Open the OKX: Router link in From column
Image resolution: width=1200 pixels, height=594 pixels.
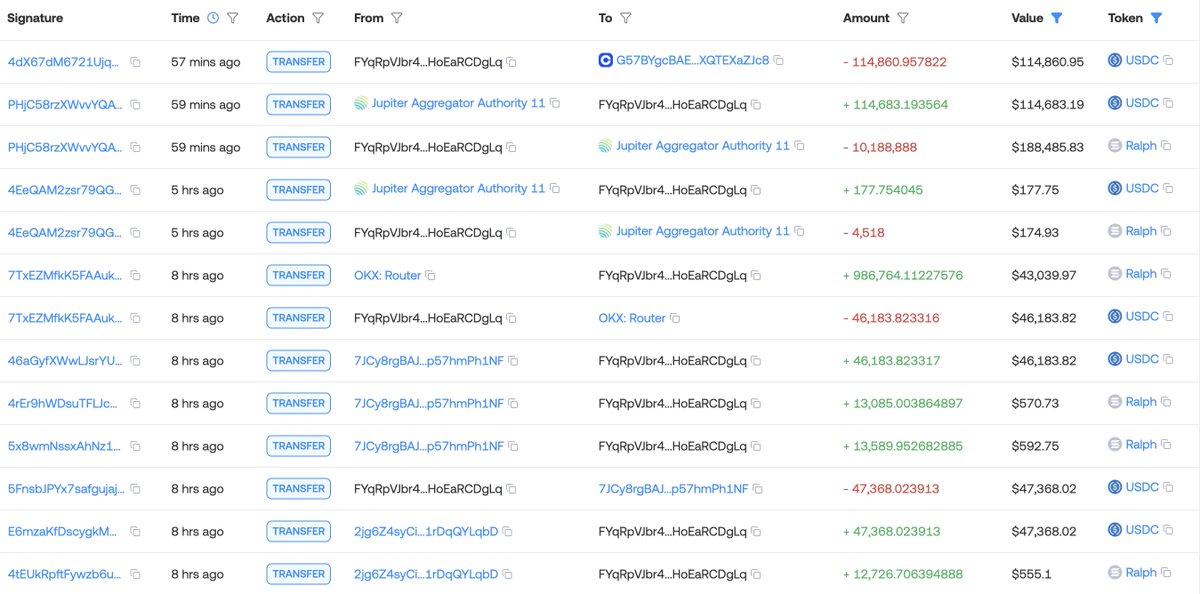coord(387,275)
